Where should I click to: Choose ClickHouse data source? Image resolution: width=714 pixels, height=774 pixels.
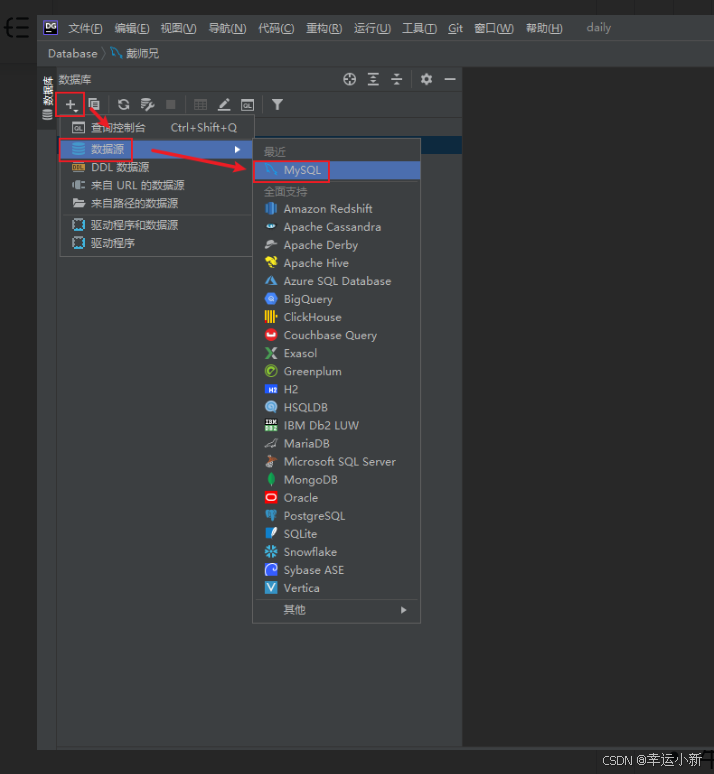point(337,317)
